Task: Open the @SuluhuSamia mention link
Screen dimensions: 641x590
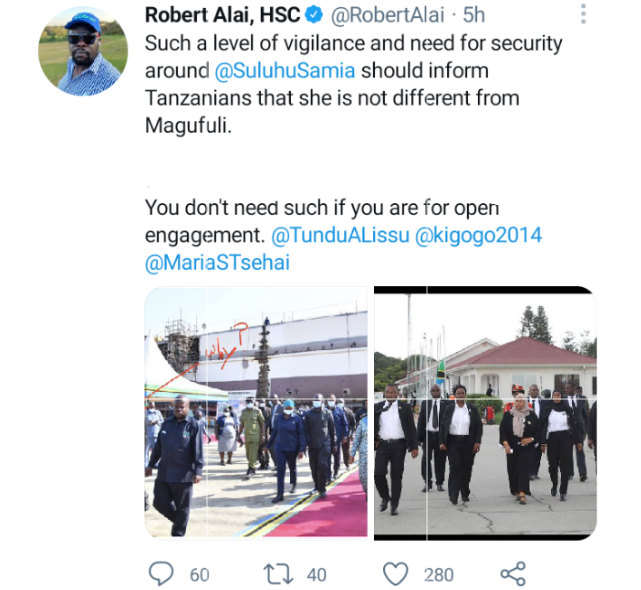Action: [285, 71]
